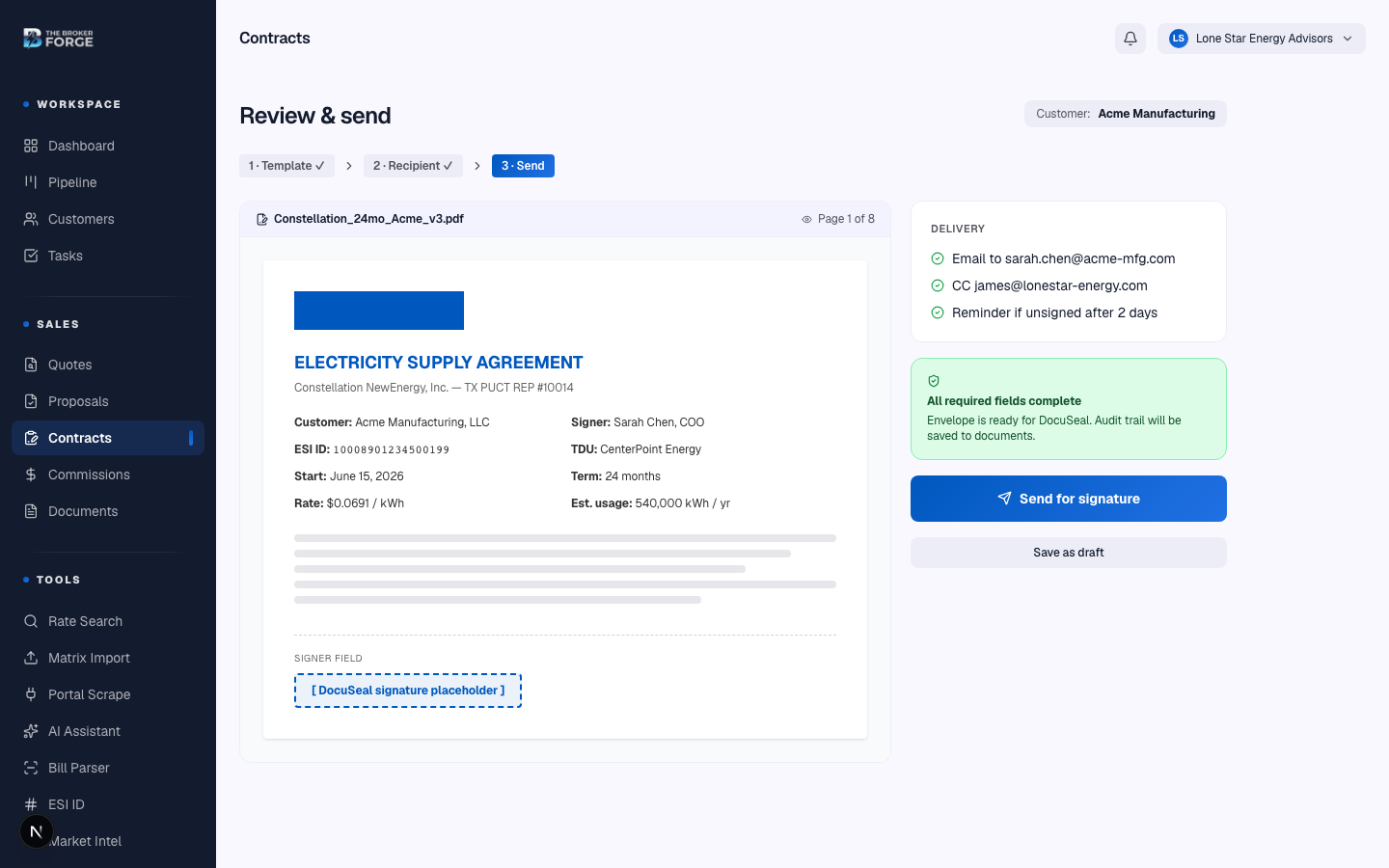
Task: Go to Quotes
Action: pyautogui.click(x=108, y=365)
